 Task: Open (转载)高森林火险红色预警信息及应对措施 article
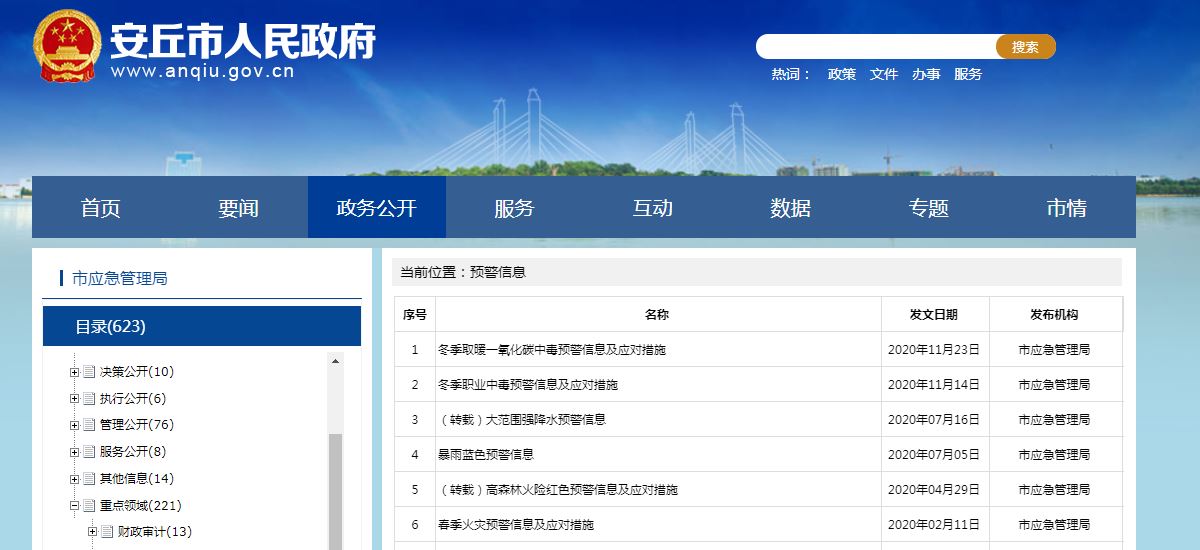point(558,490)
